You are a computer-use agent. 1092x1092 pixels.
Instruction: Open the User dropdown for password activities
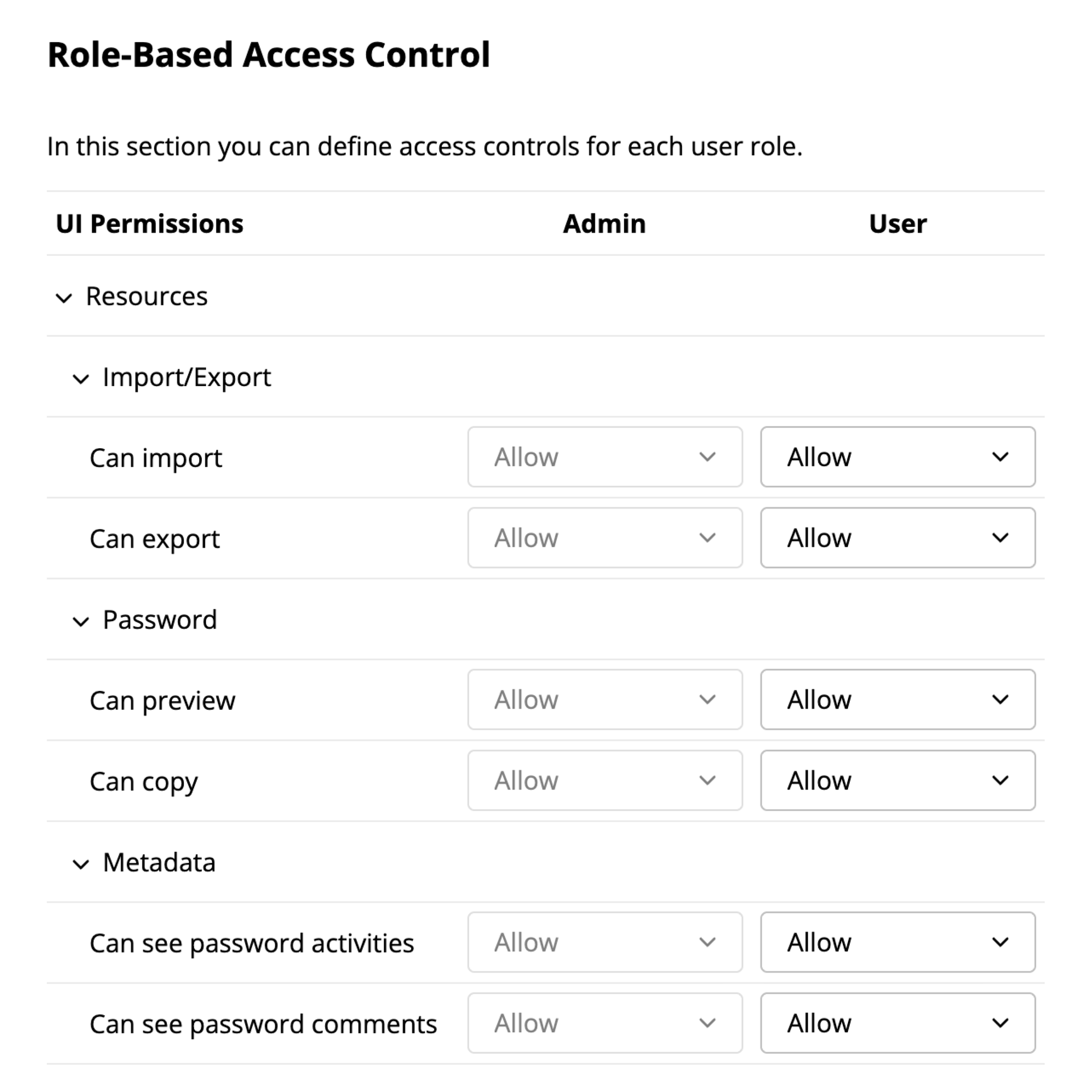point(897,942)
